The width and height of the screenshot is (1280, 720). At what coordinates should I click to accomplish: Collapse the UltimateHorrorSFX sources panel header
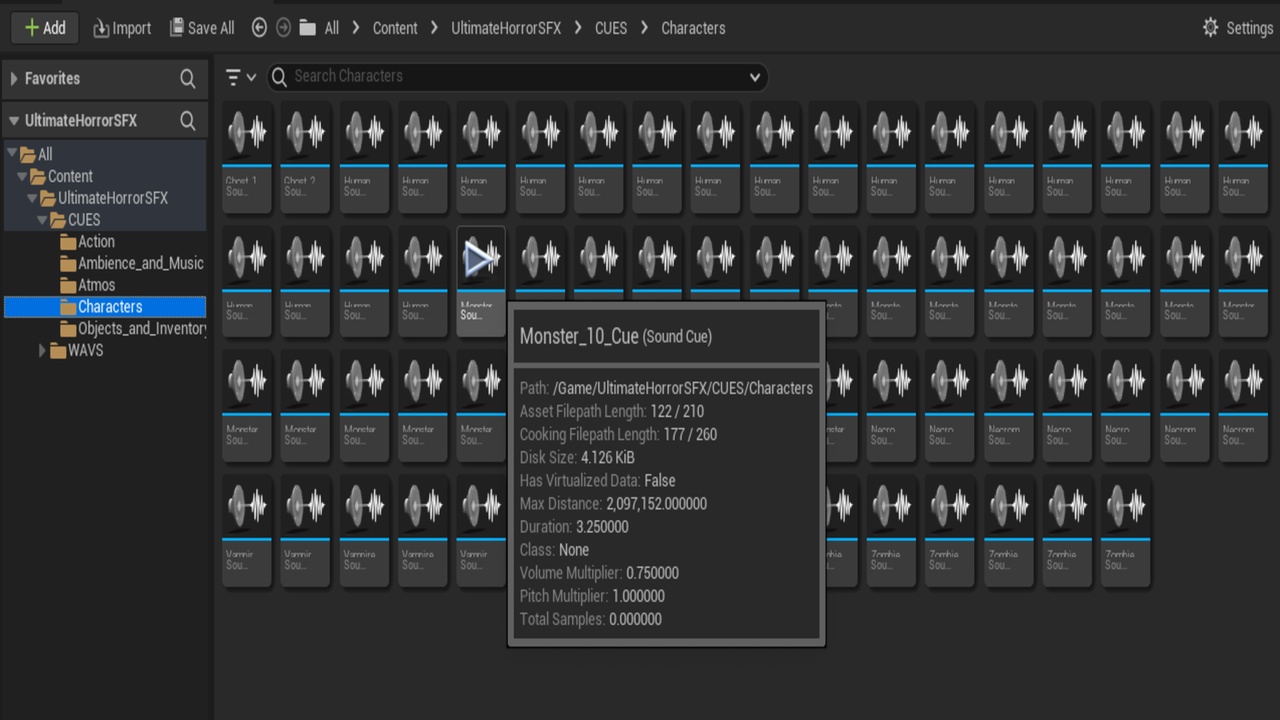[x=14, y=121]
